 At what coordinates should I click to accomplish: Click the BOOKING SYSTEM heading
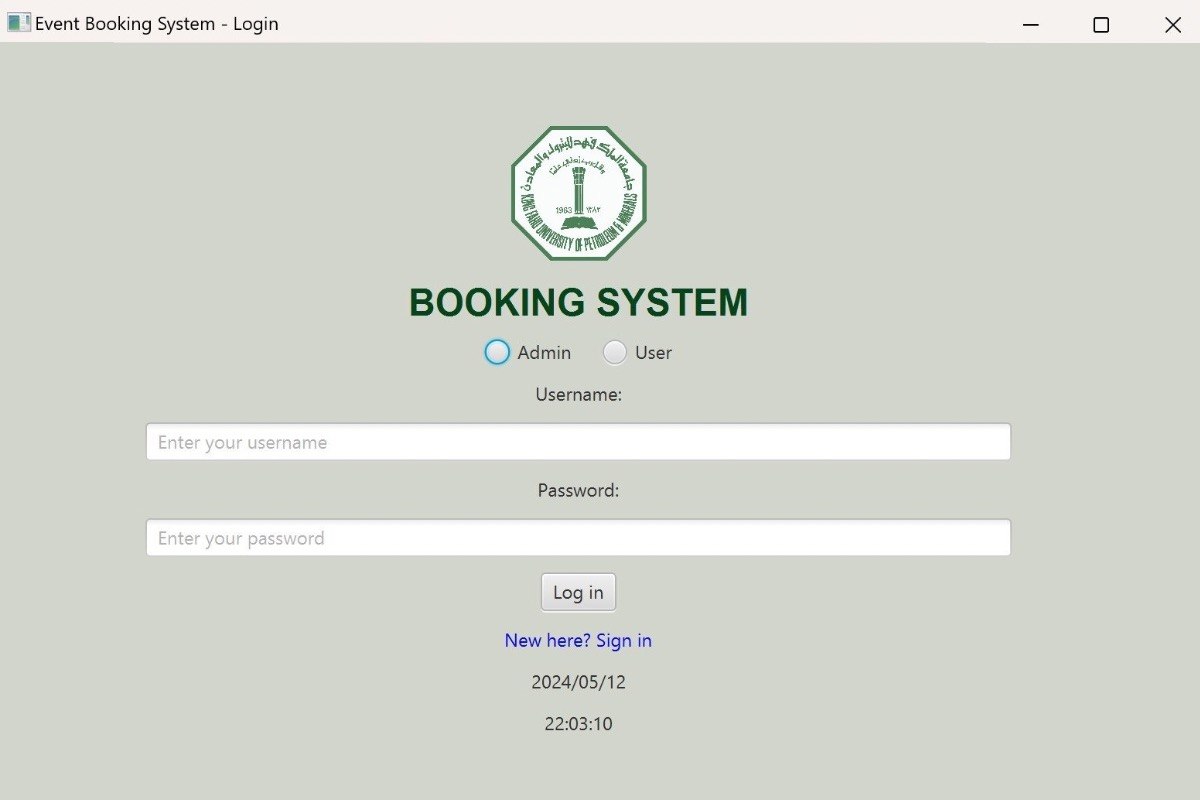578,303
